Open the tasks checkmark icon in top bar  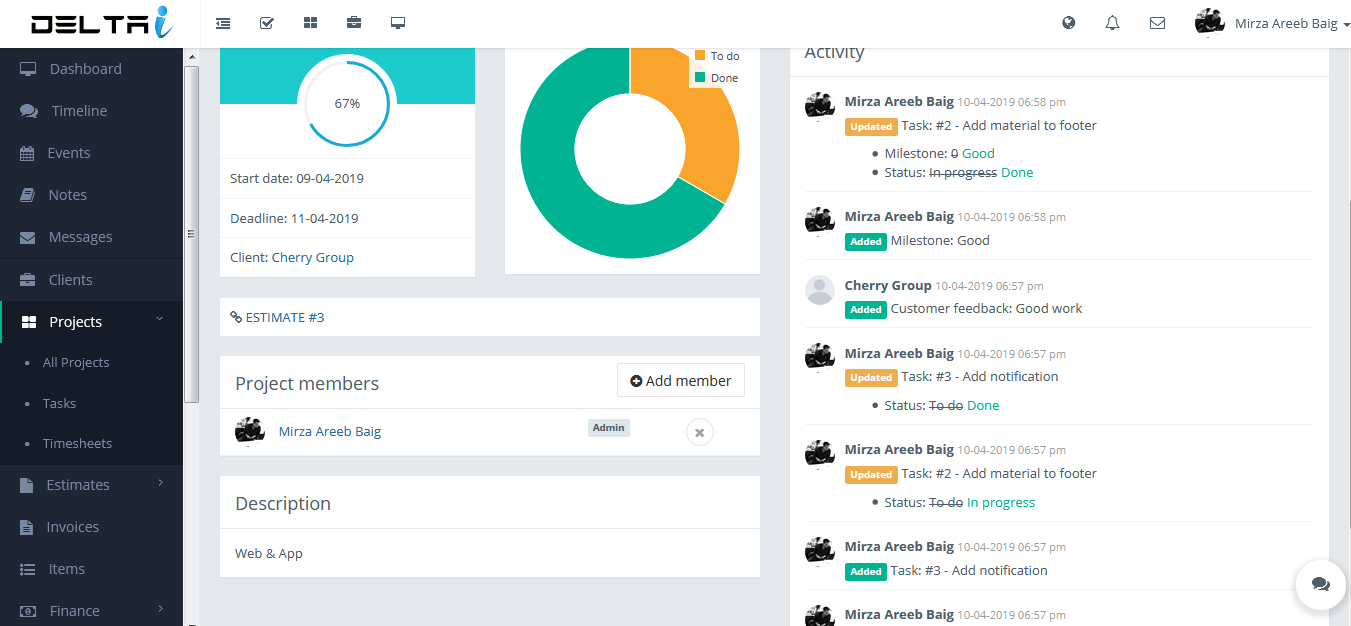(x=267, y=23)
